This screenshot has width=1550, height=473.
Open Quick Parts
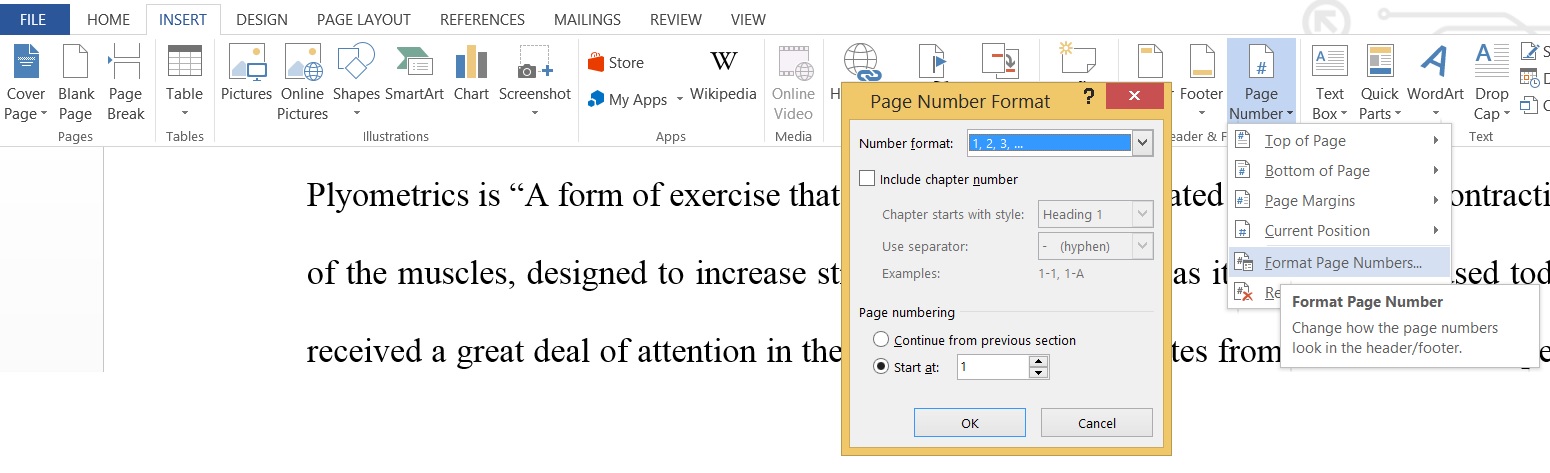coord(1379,82)
